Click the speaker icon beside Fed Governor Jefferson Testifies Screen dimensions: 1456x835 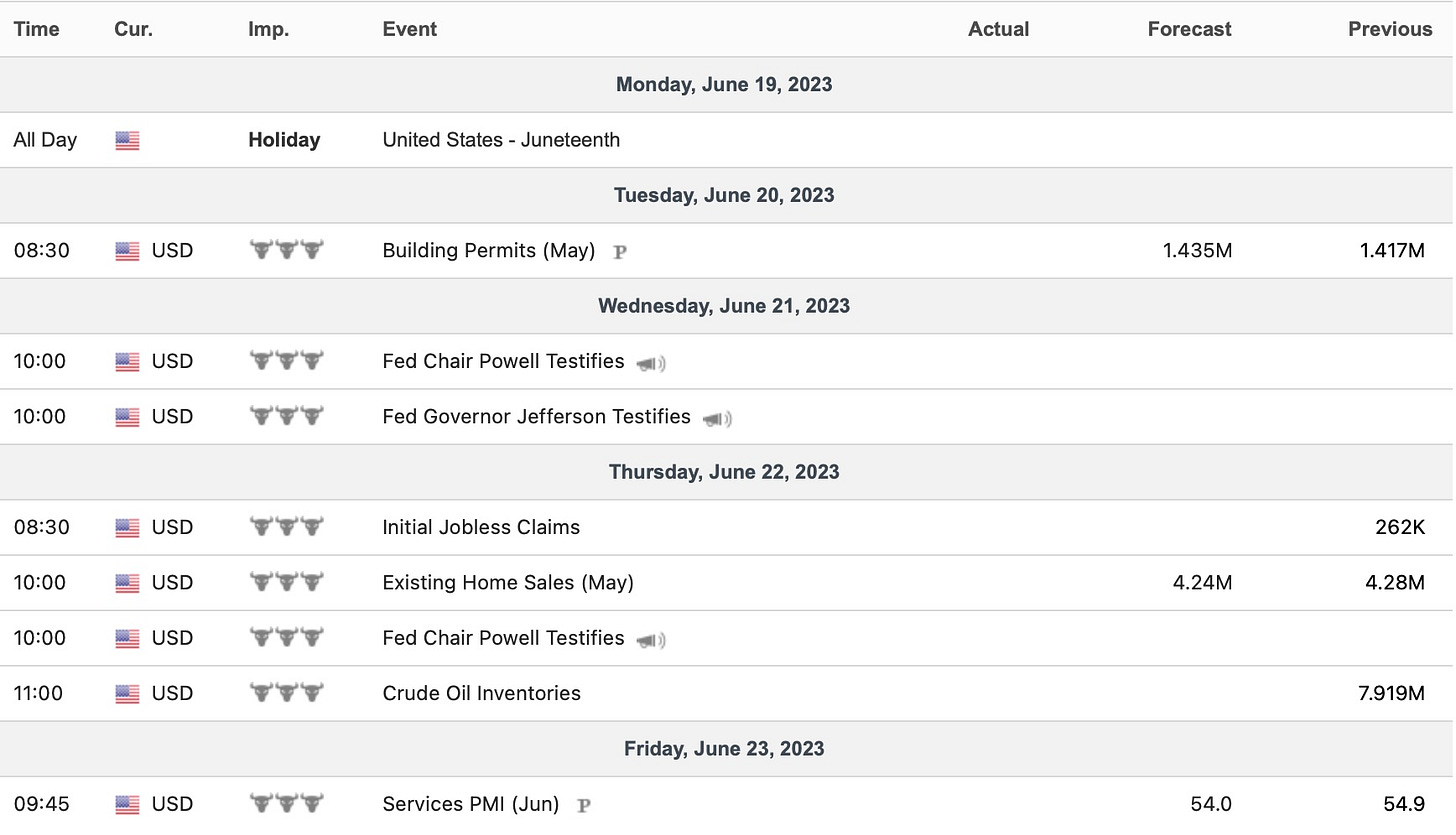coord(717,418)
